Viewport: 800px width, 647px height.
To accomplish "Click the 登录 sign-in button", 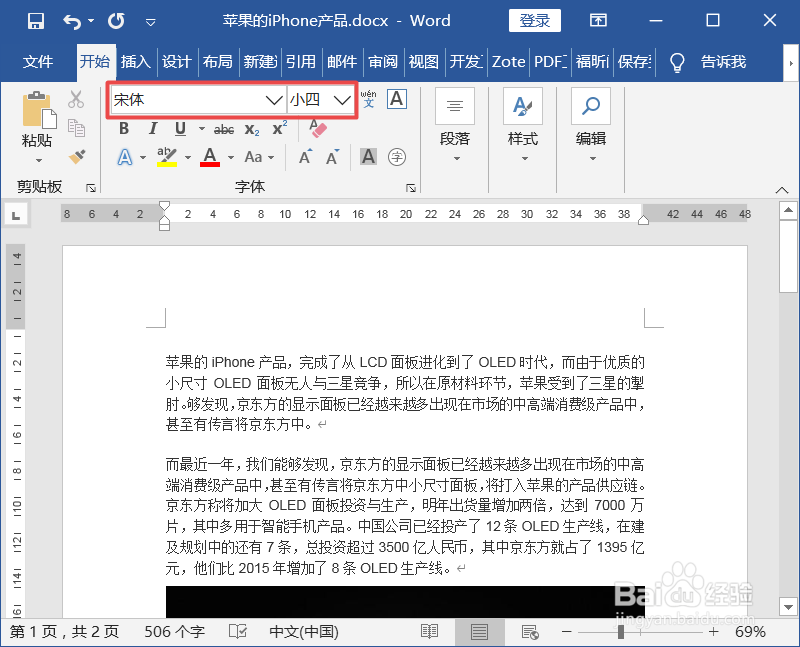I will pos(535,20).
